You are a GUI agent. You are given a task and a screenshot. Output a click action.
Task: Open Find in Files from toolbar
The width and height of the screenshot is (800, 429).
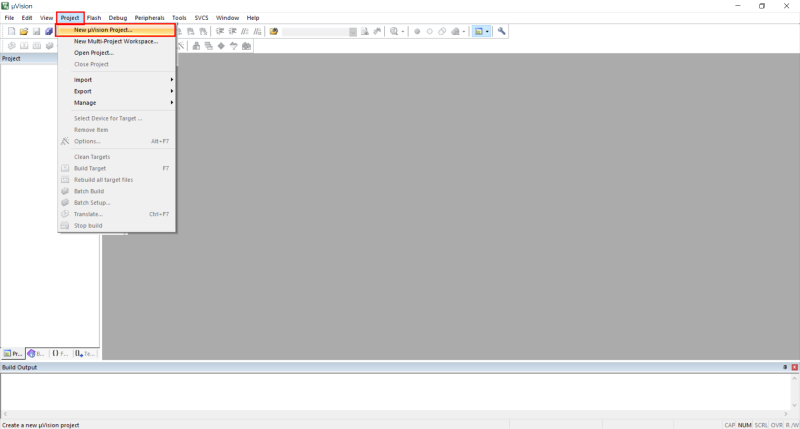pos(274,32)
